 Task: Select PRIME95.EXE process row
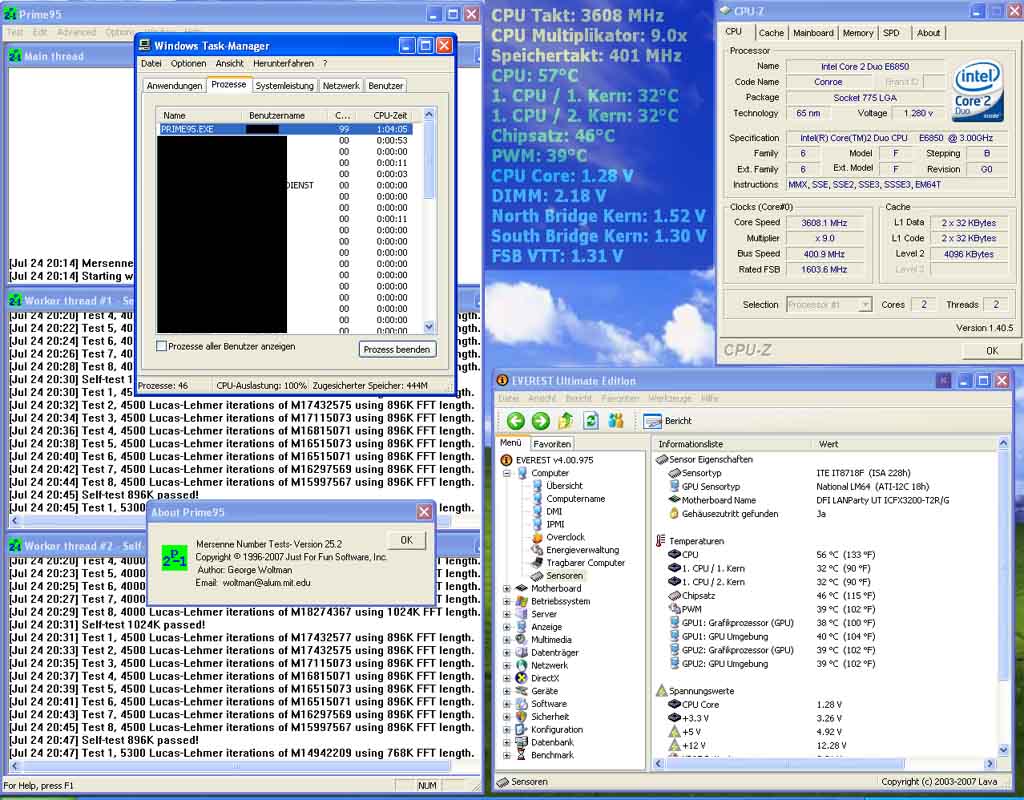point(285,129)
